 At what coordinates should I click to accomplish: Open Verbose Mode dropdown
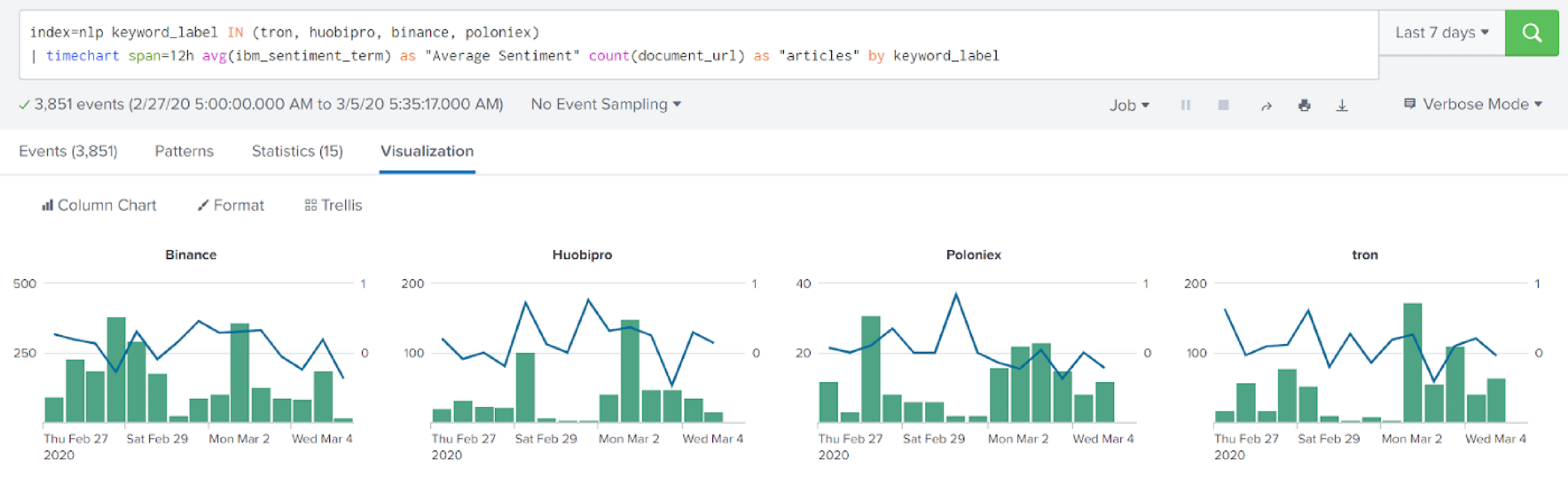[1473, 104]
